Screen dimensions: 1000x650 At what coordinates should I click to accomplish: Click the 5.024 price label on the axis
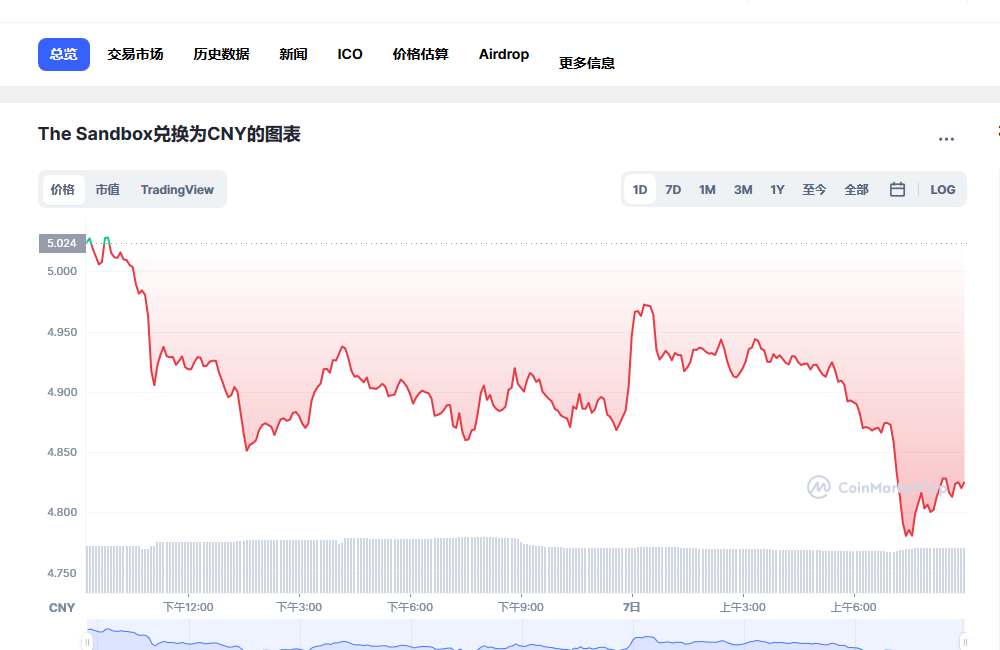point(62,243)
